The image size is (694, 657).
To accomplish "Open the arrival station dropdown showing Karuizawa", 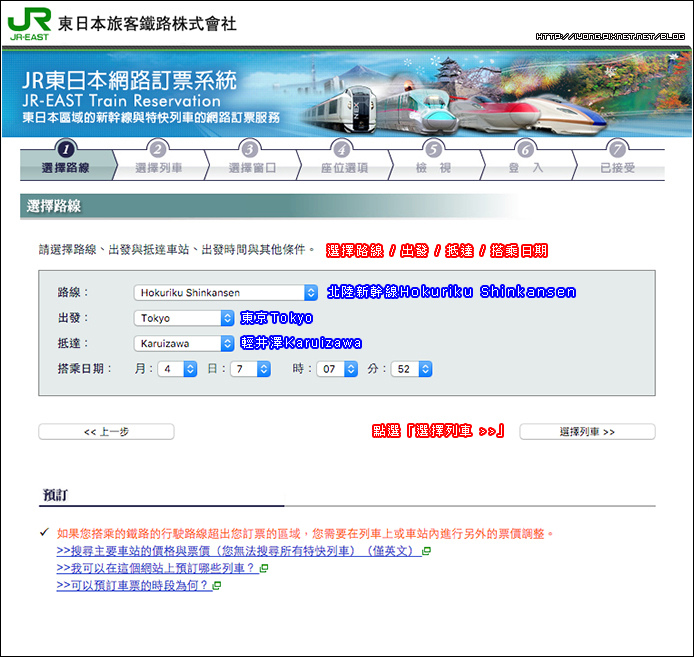I will pos(184,343).
